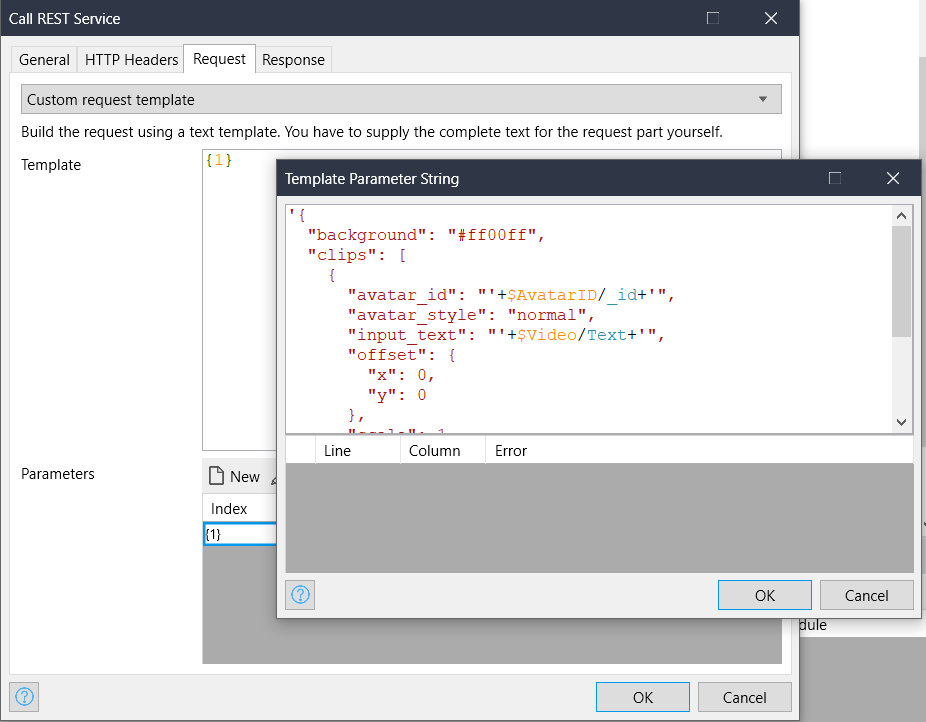
Task: Select the Response tab
Action: [293, 60]
